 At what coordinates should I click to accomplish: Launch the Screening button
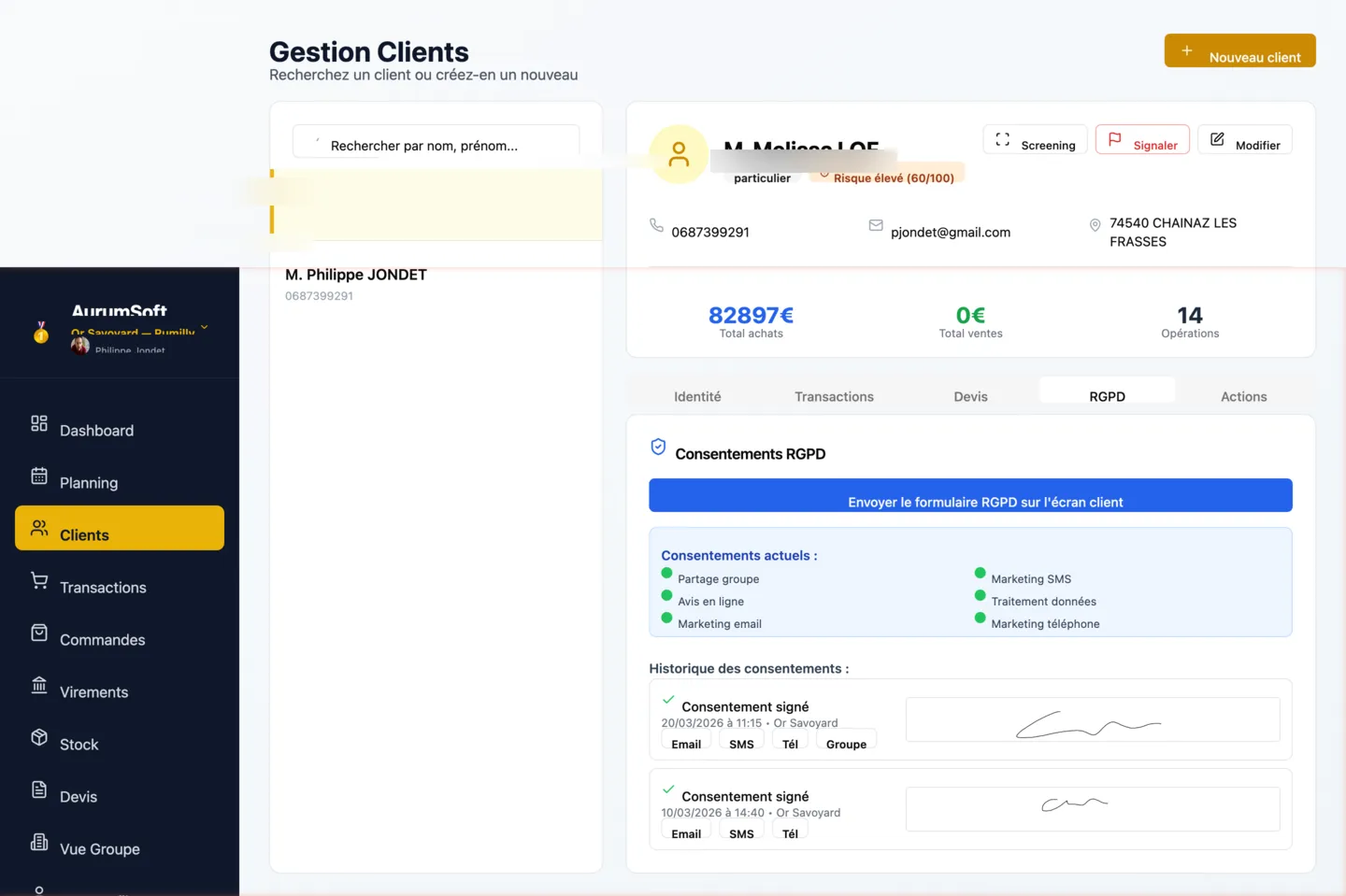1035,140
